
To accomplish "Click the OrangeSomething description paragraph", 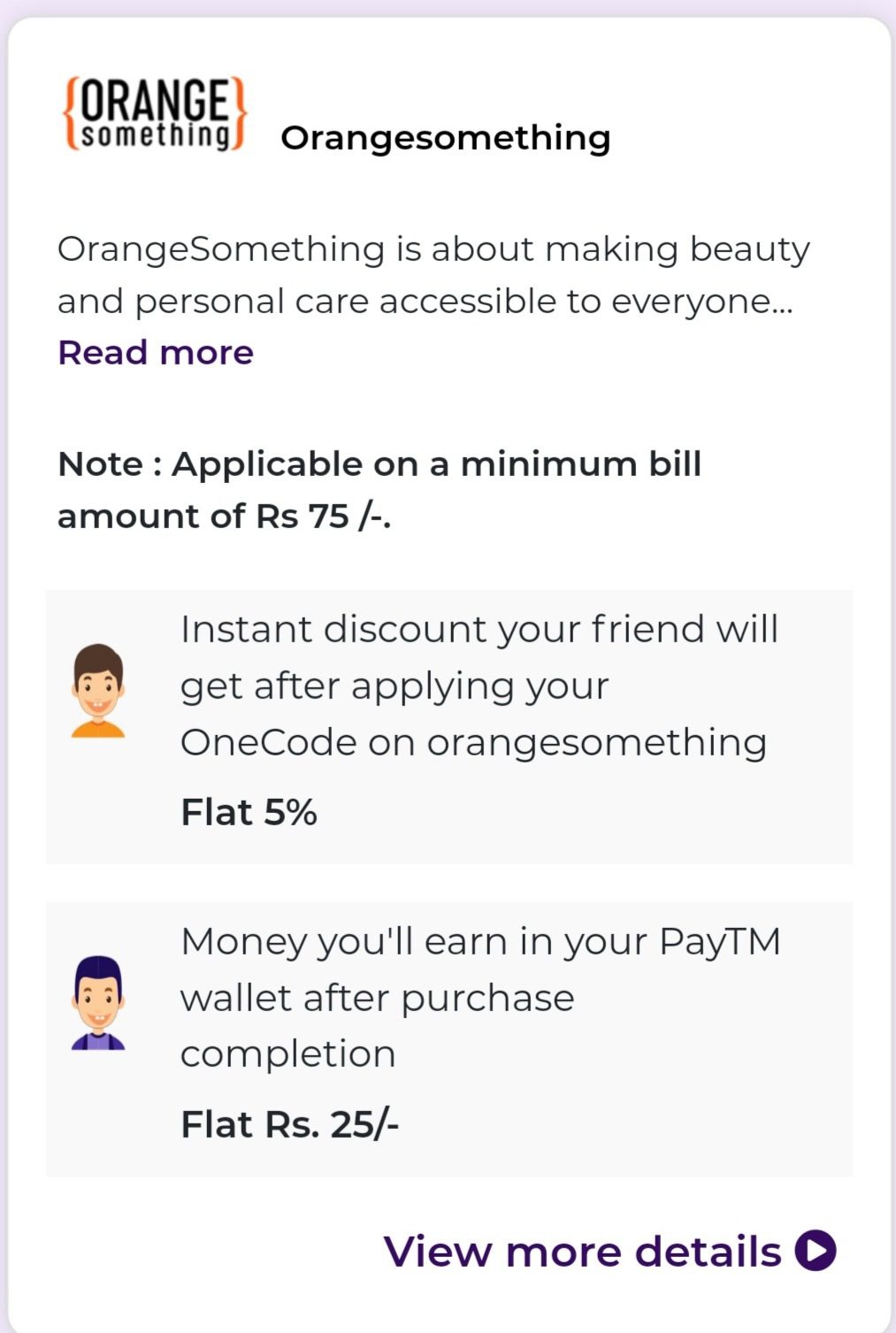I will click(433, 275).
